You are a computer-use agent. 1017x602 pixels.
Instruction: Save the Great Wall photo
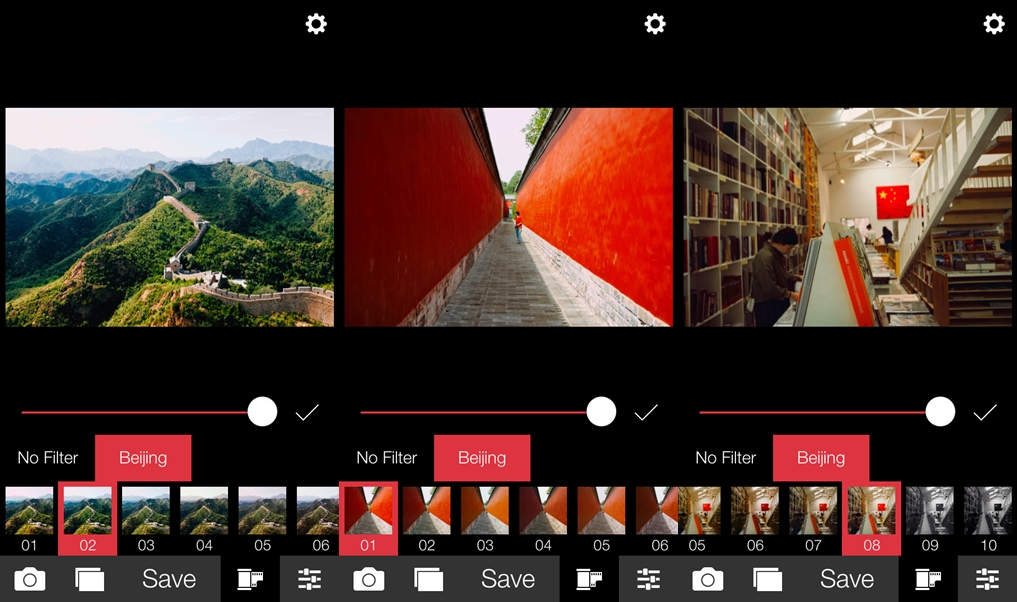(x=169, y=579)
